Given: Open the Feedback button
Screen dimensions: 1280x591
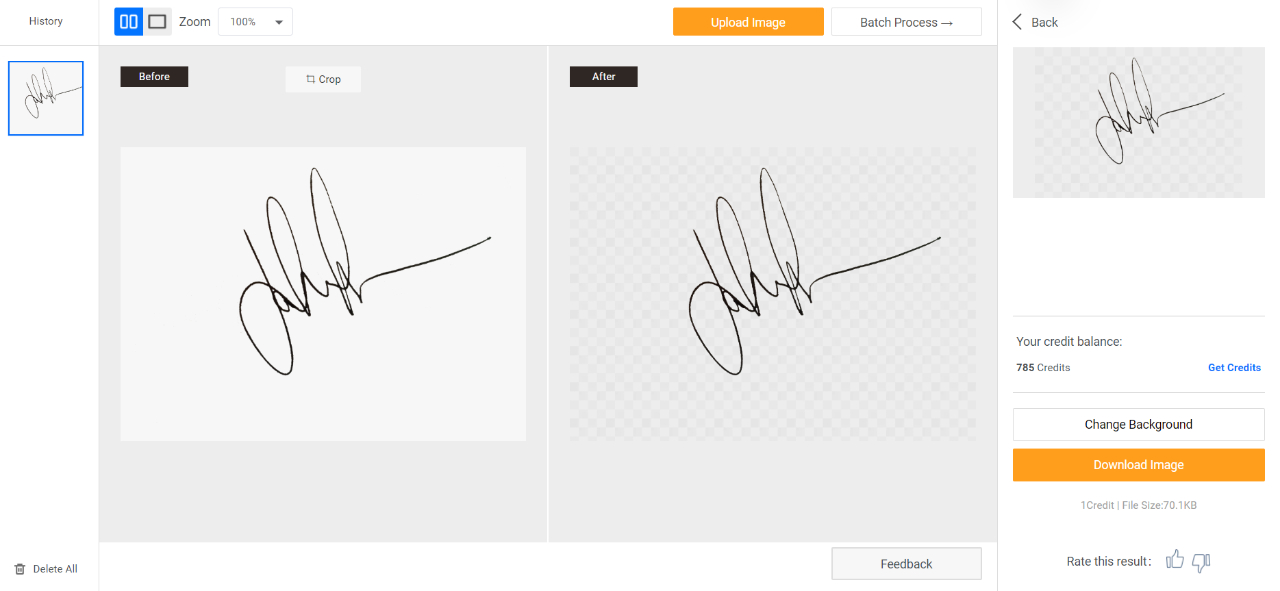Looking at the screenshot, I should click(906, 564).
